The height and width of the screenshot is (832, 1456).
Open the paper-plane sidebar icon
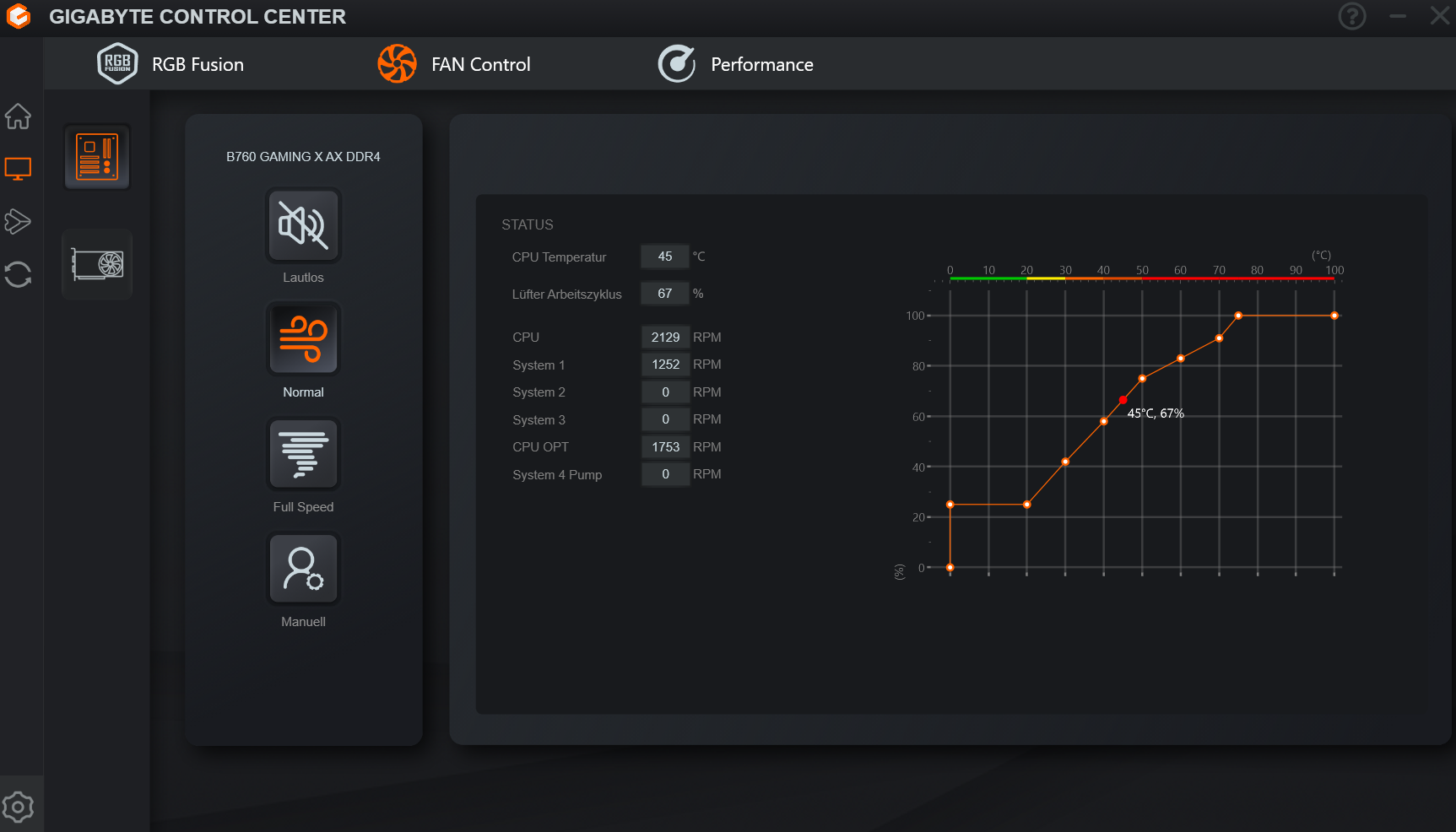[18, 222]
